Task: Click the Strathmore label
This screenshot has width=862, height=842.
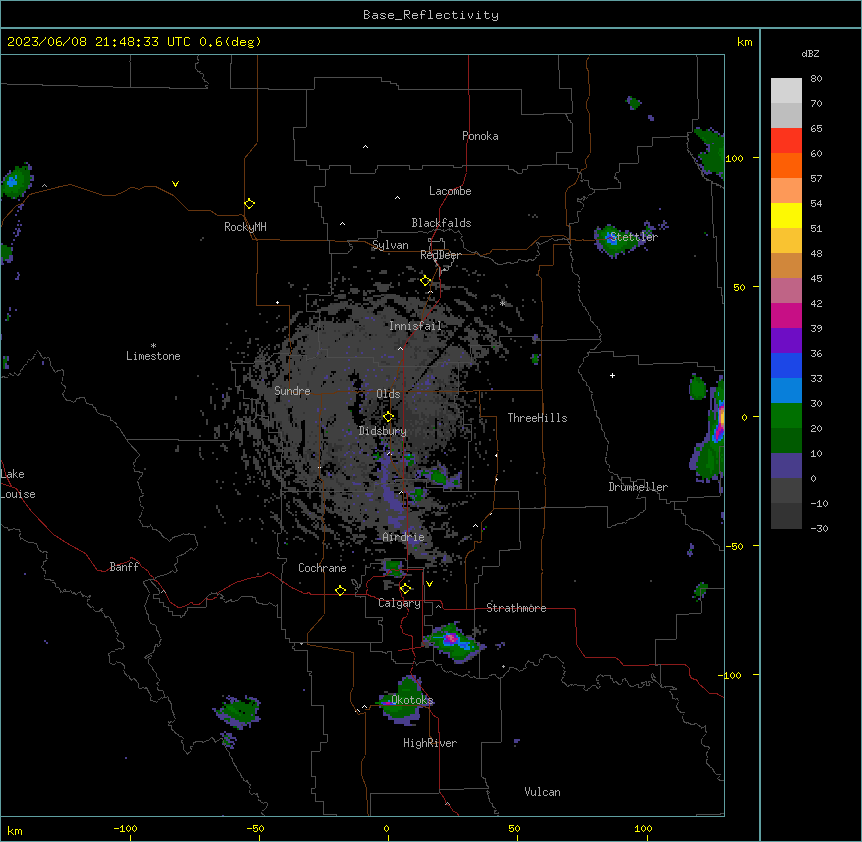Action: click(516, 608)
